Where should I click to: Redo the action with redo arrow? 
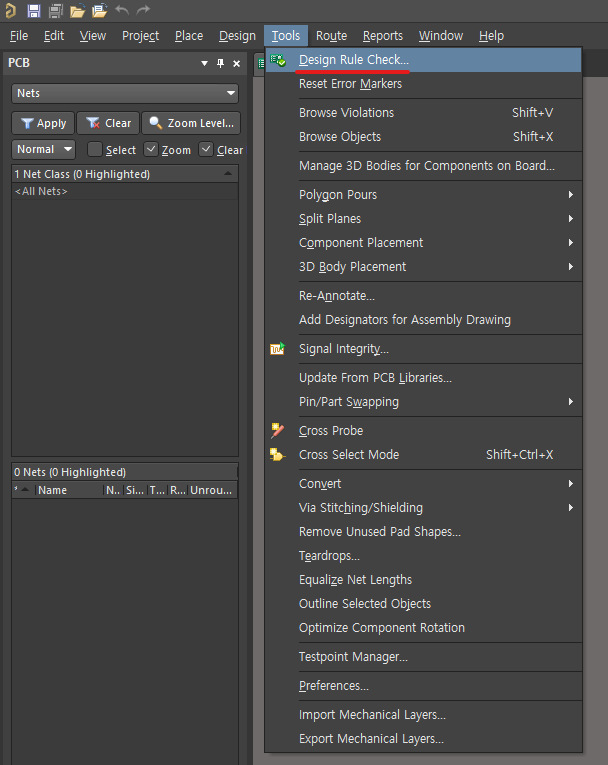(143, 10)
